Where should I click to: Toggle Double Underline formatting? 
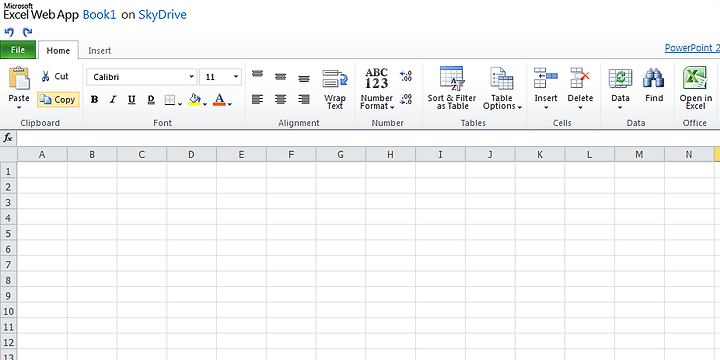[151, 100]
